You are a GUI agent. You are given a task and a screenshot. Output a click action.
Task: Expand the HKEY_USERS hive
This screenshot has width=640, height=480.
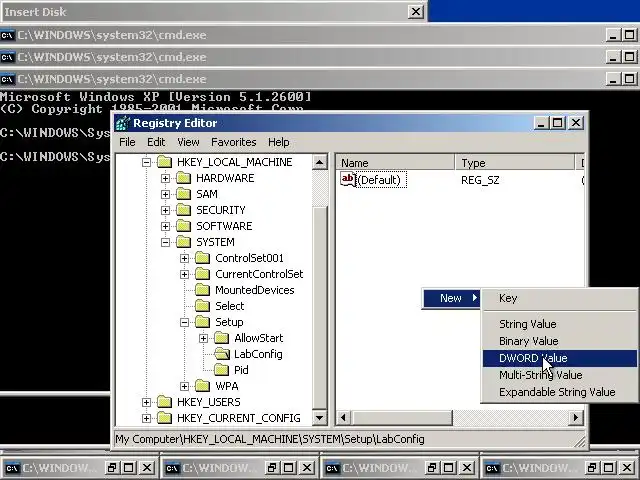(x=146, y=402)
